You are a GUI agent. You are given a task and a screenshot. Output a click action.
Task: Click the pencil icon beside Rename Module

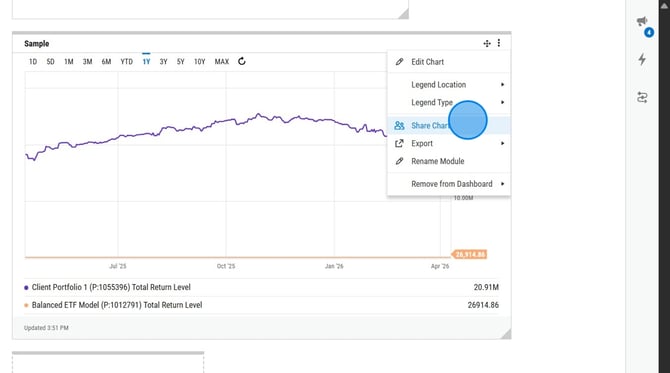tap(399, 161)
